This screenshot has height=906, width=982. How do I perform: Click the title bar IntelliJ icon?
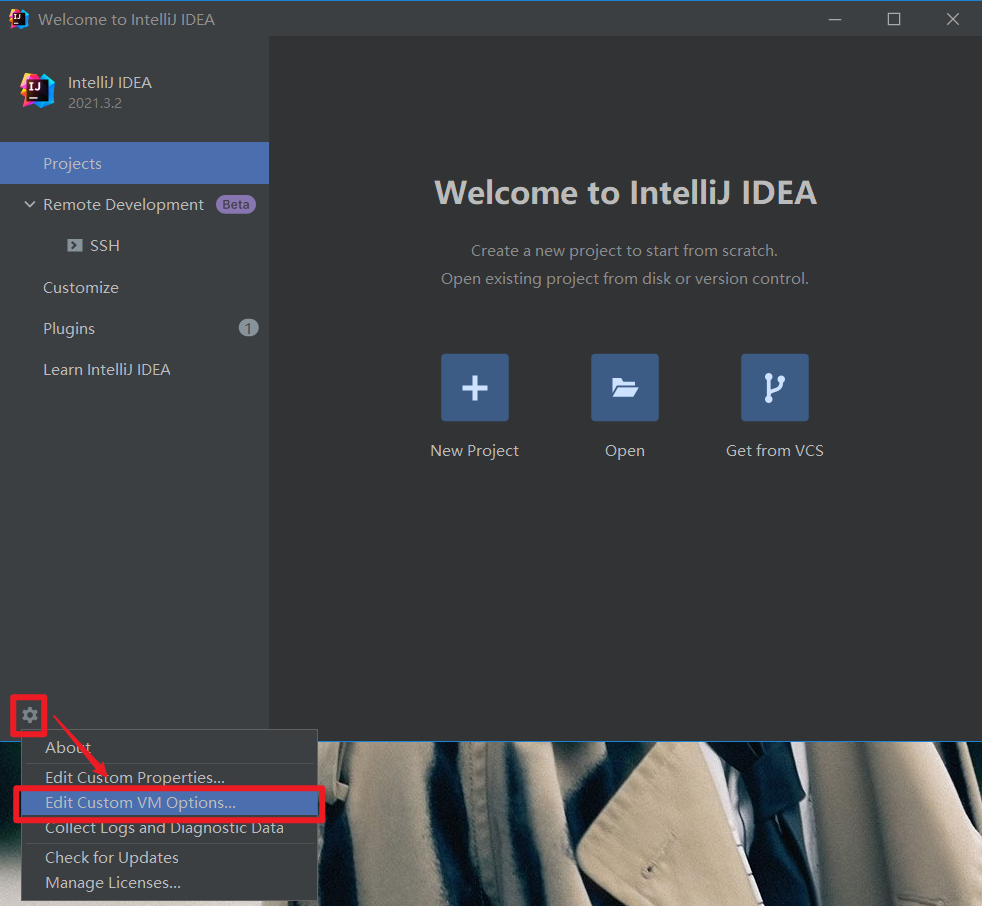point(19,19)
